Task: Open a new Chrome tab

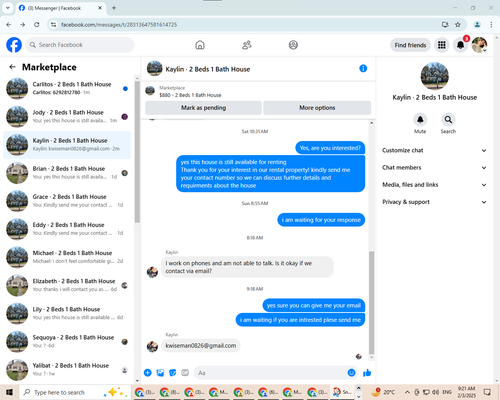Action: point(114,8)
